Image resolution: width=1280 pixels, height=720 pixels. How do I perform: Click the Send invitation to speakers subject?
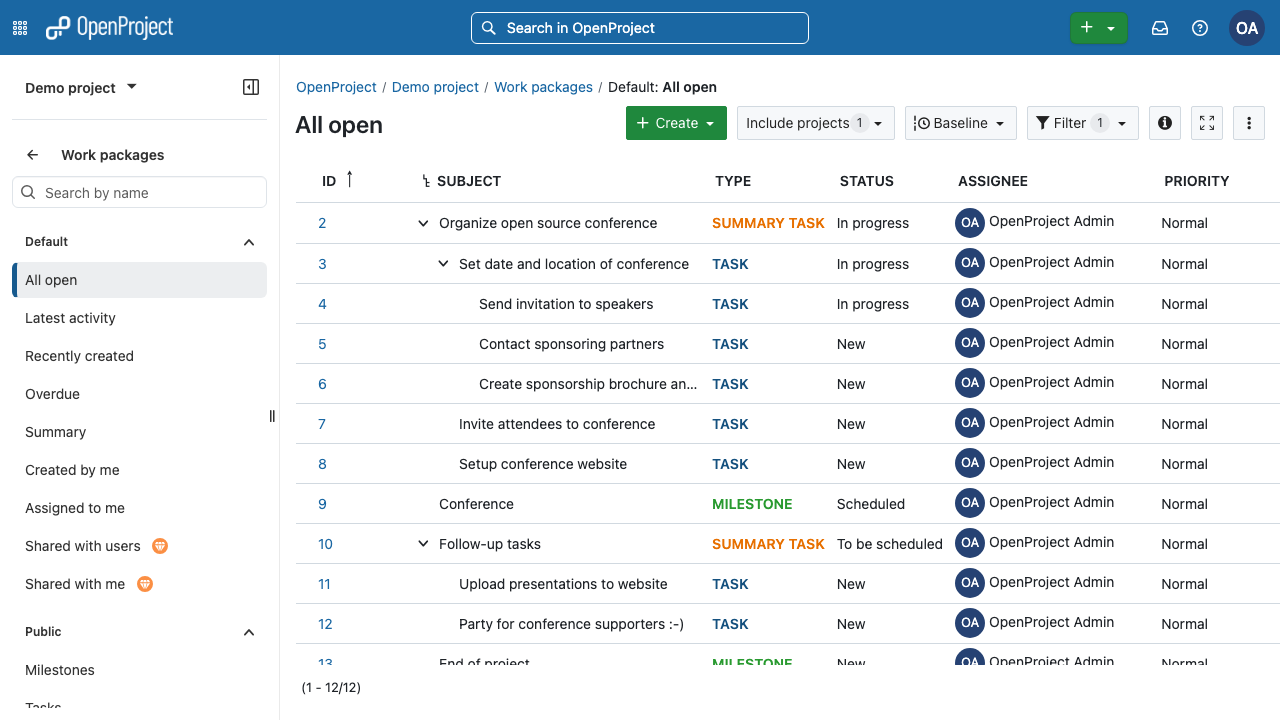point(566,304)
